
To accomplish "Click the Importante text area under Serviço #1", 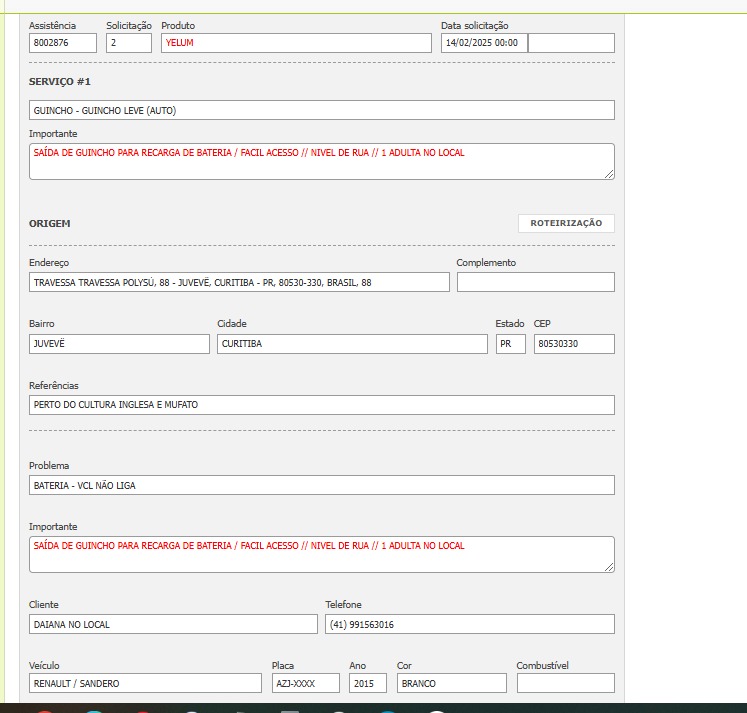I will pos(321,161).
